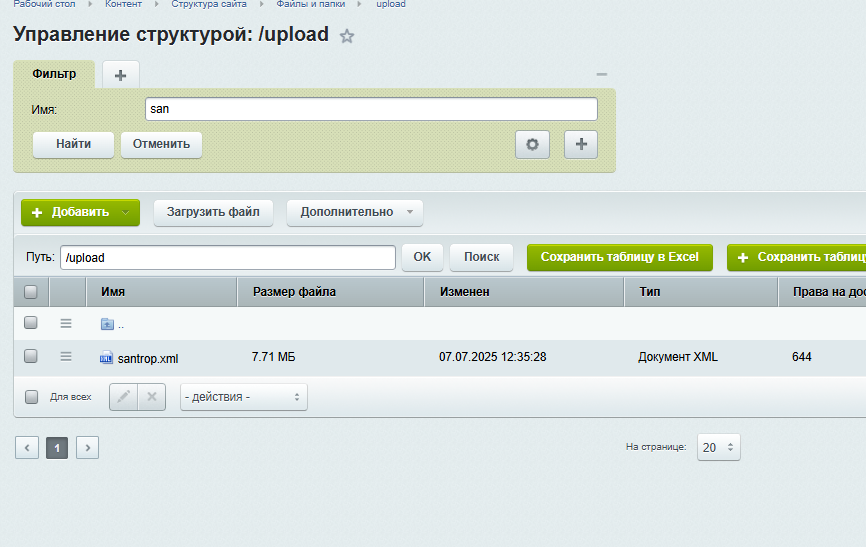Open row menu for parent folder
This screenshot has height=547, width=866.
(66, 323)
